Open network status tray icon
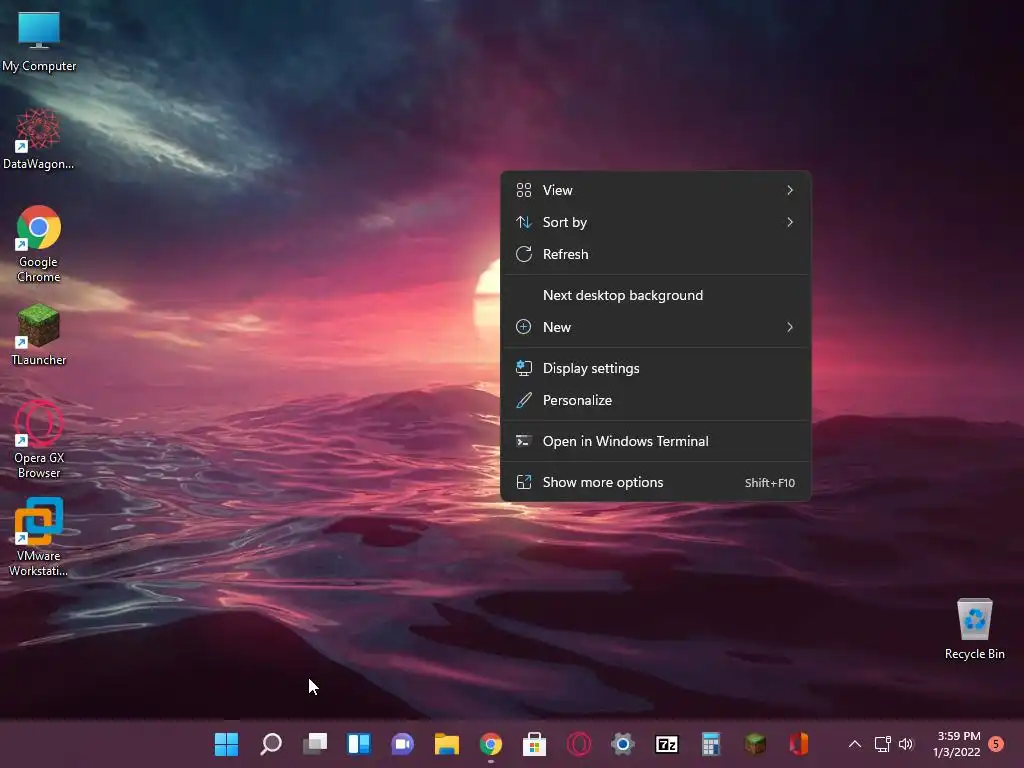 [882, 744]
